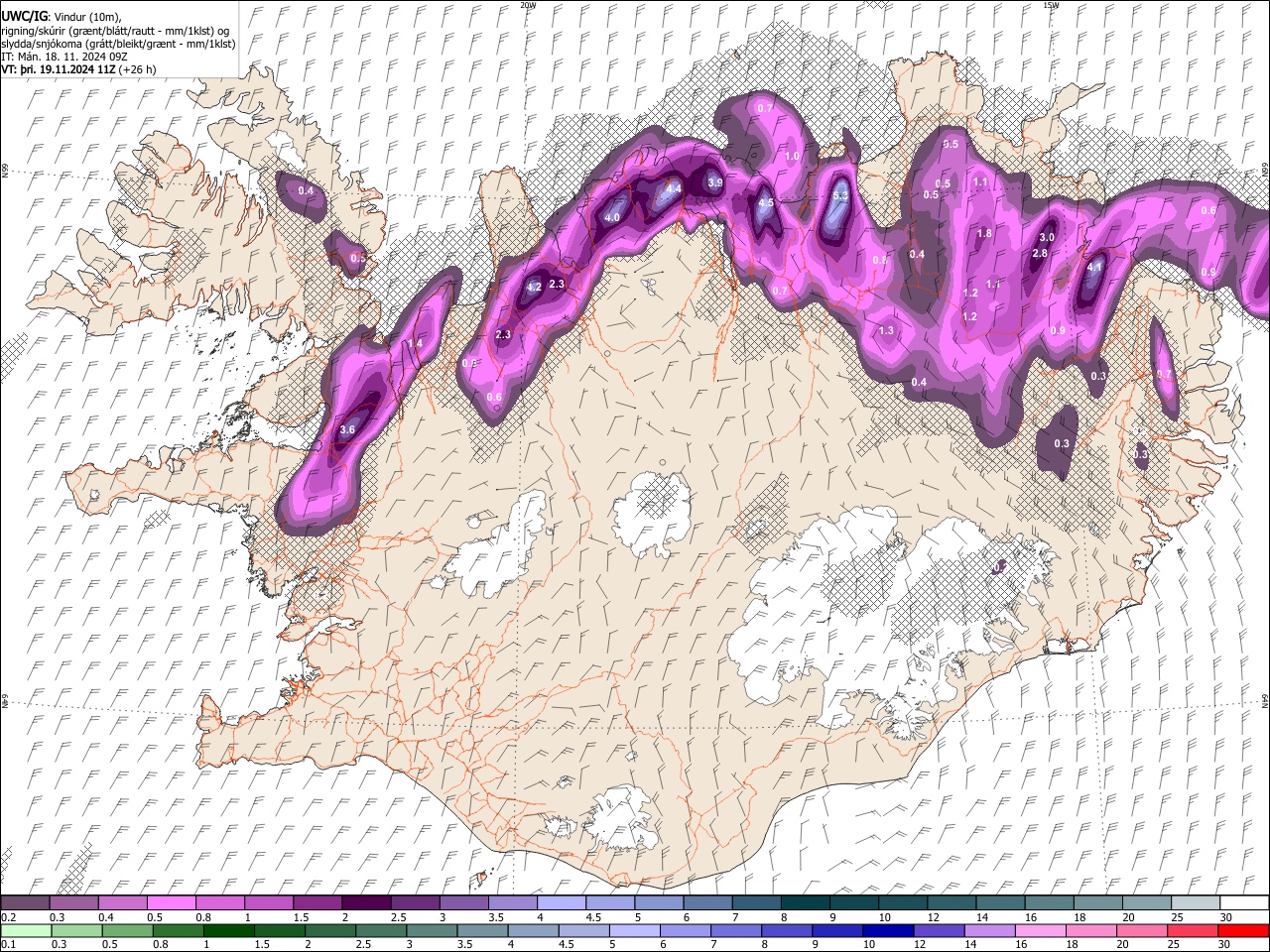Click the dark blue 10 rain scale swatch
Image resolution: width=1270 pixels, height=952 pixels.
coord(886,930)
